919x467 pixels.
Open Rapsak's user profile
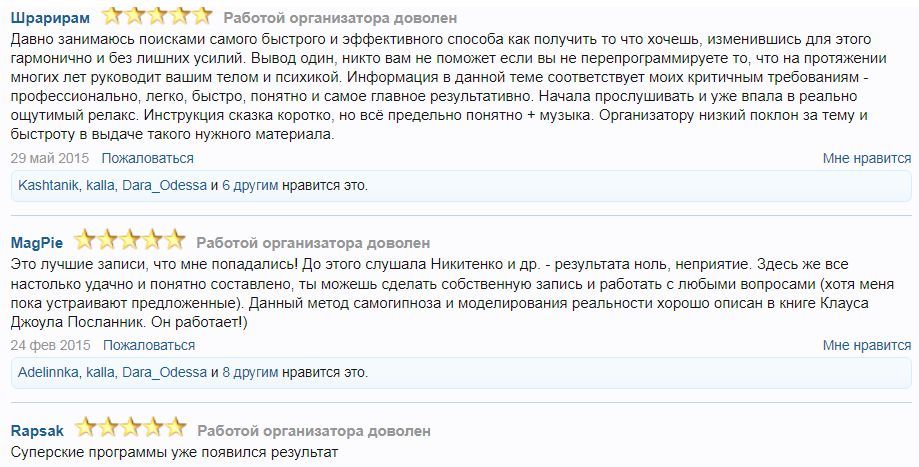click(37, 431)
